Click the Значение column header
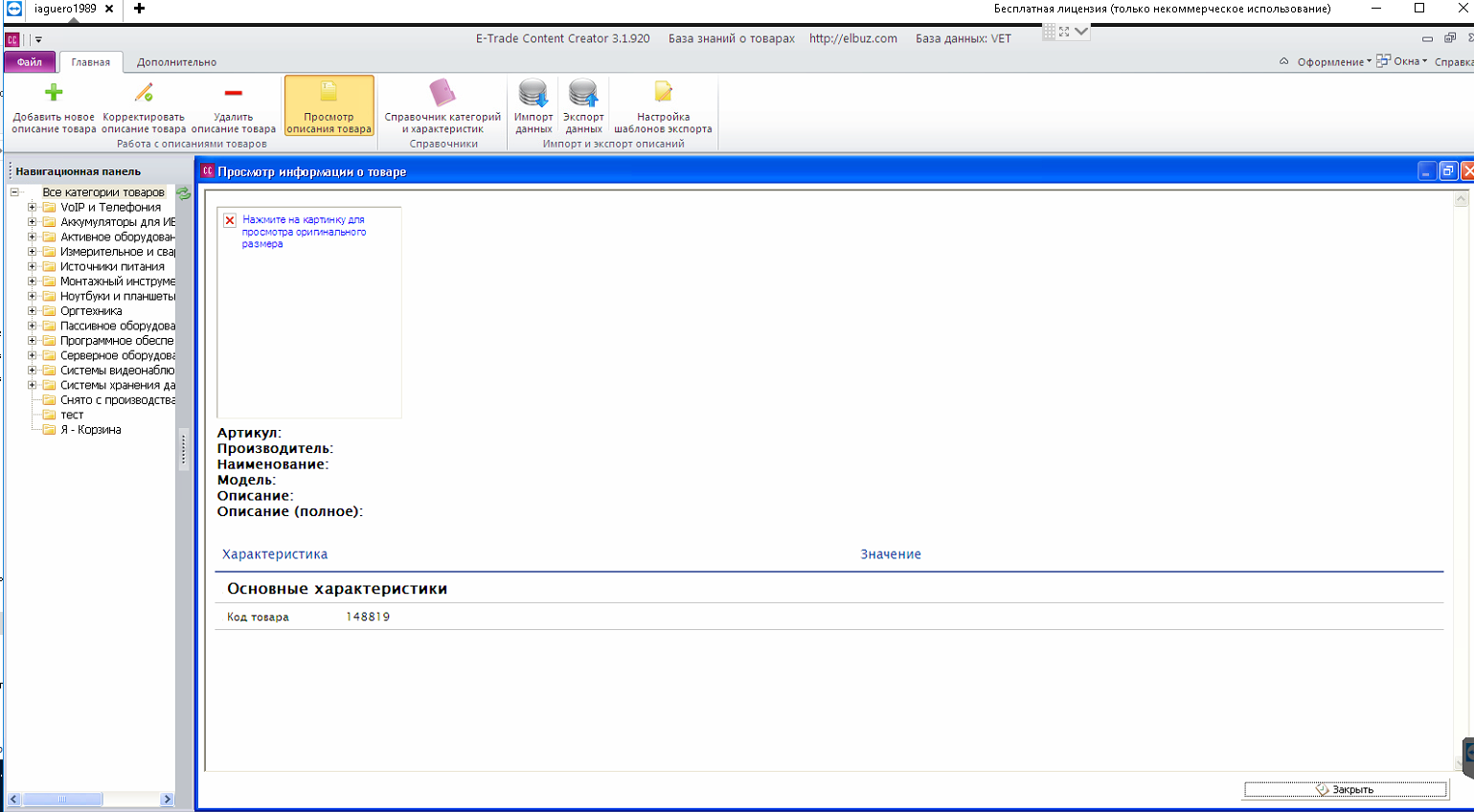Image resolution: width=1474 pixels, height=812 pixels. click(x=891, y=554)
